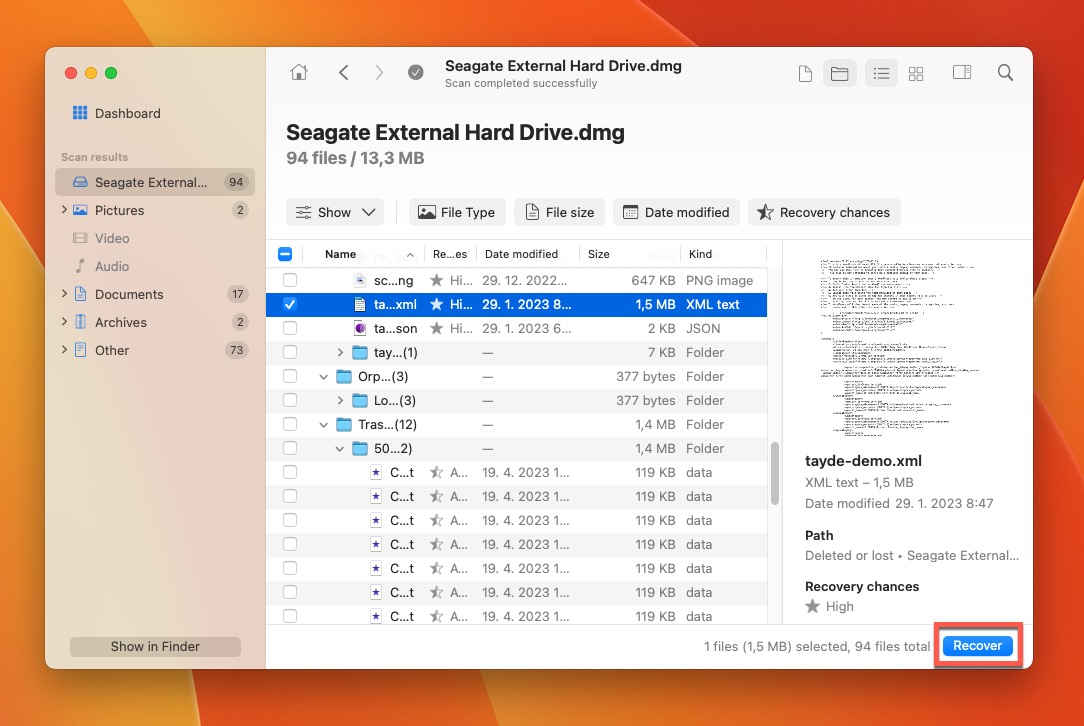Screen dimensions: 1084x726
Task: Go to the Home icon in toolbar
Action: (299, 73)
